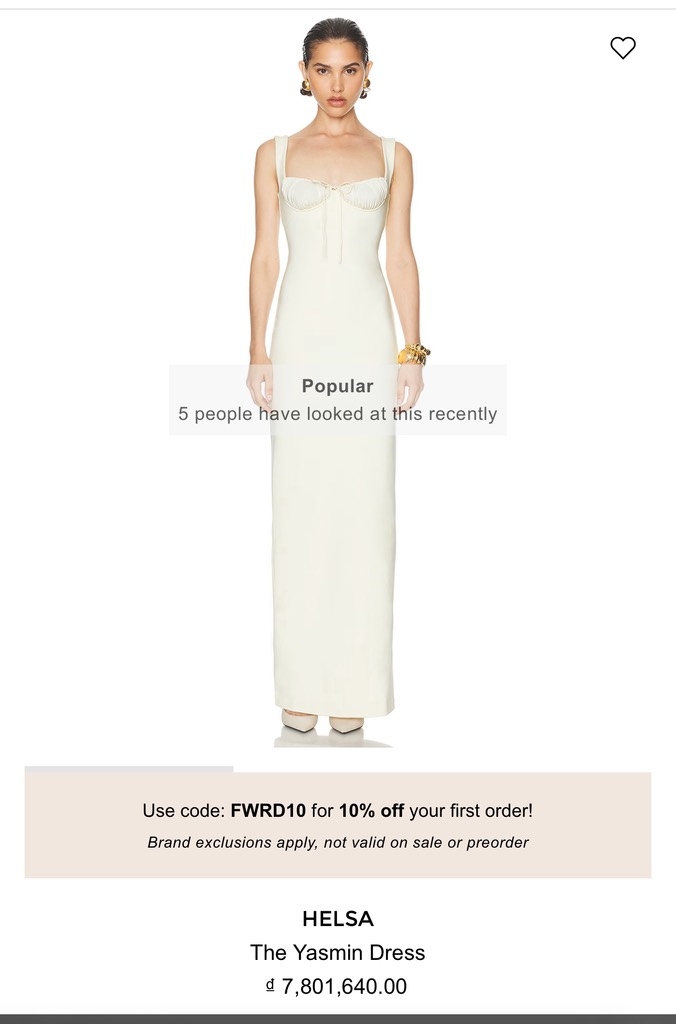The width and height of the screenshot is (676, 1024).
Task: Click the model's gold earring
Action: (x=306, y=87)
